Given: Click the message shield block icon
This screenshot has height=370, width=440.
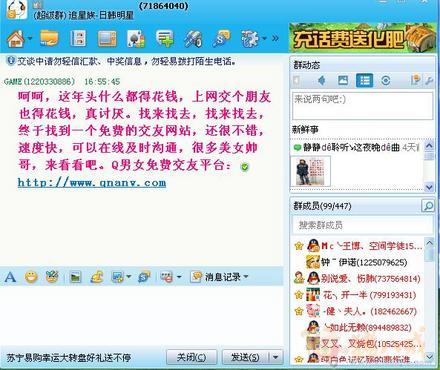Looking at the screenshot, I should pos(167,277).
